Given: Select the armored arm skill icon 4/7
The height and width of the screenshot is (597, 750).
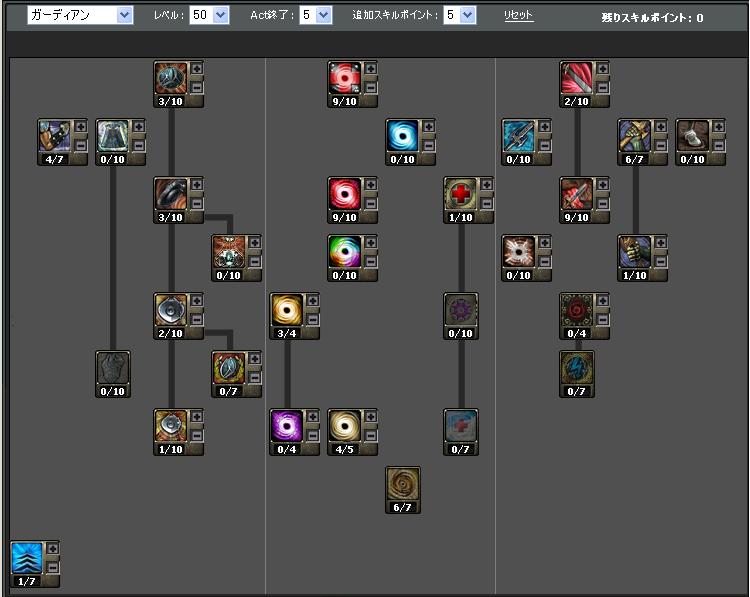Looking at the screenshot, I should [x=55, y=136].
